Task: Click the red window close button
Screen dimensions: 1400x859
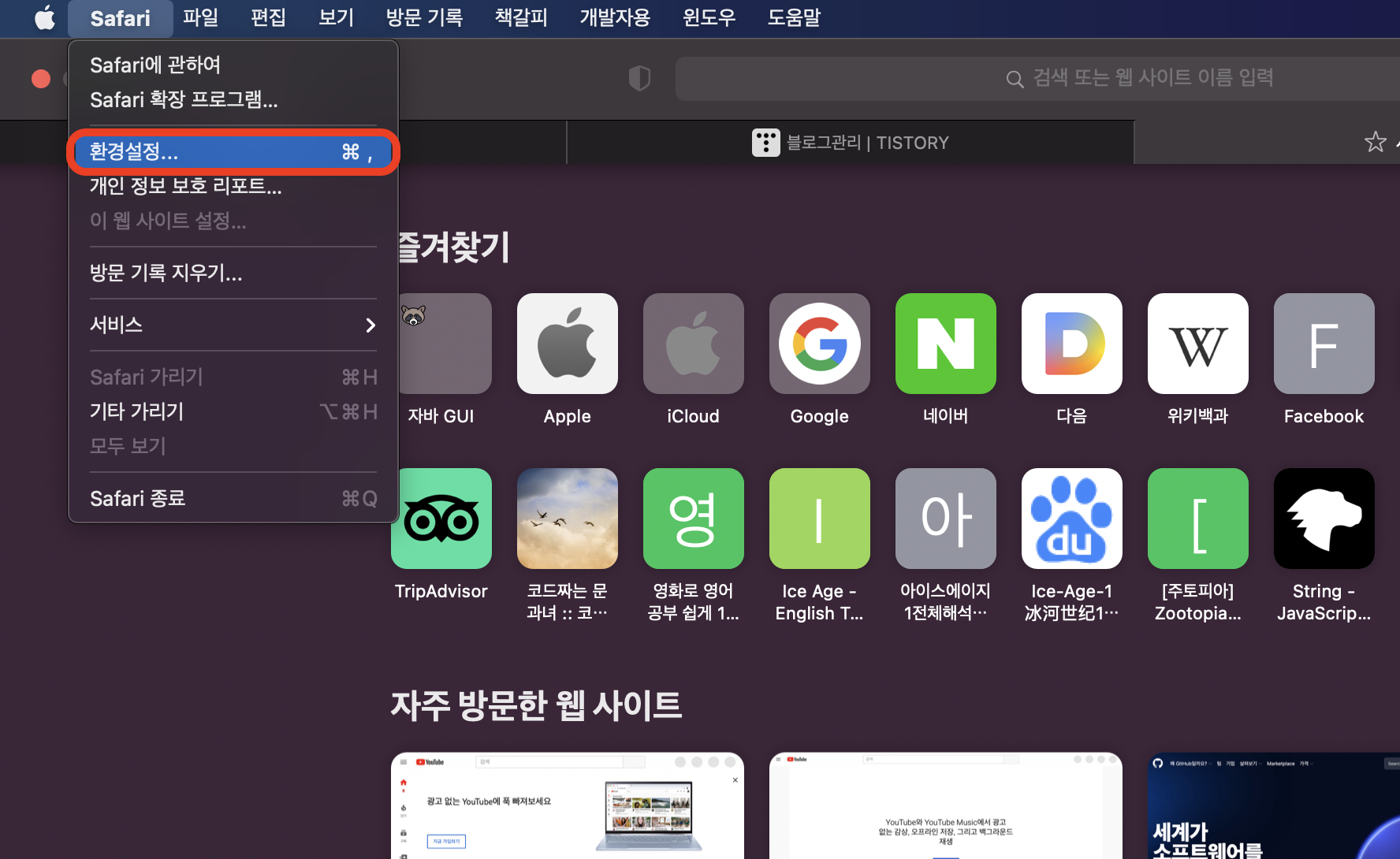Action: point(41,79)
